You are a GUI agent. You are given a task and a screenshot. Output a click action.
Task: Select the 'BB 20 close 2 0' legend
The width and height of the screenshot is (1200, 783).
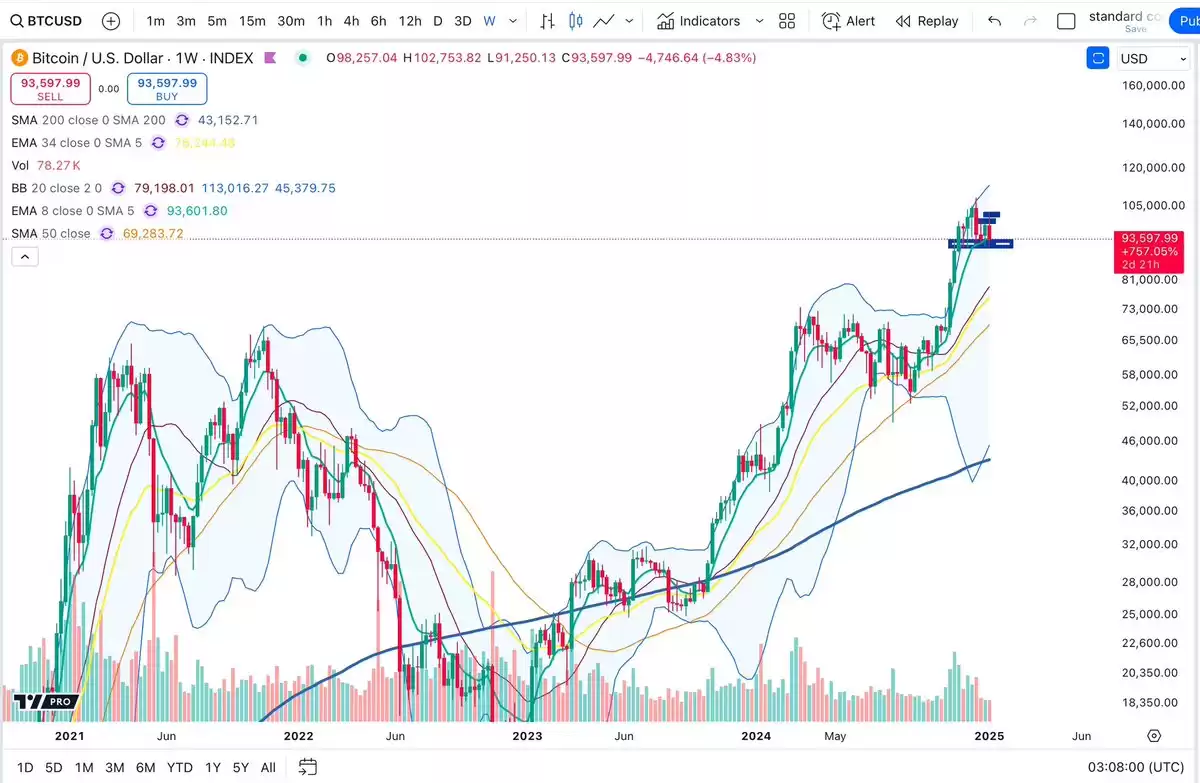click(56, 188)
